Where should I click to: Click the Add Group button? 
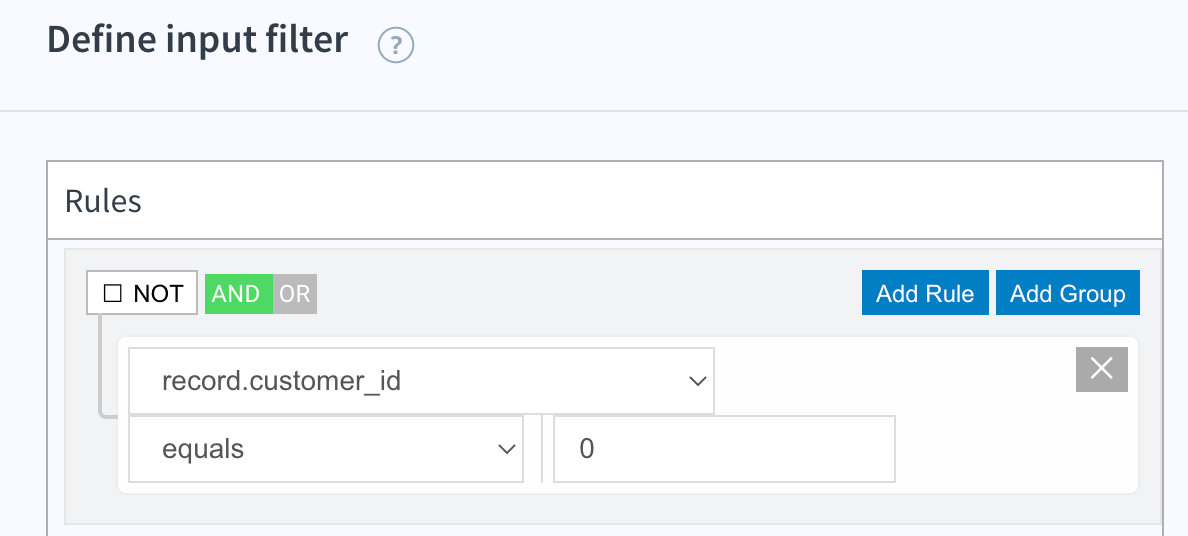(1068, 293)
